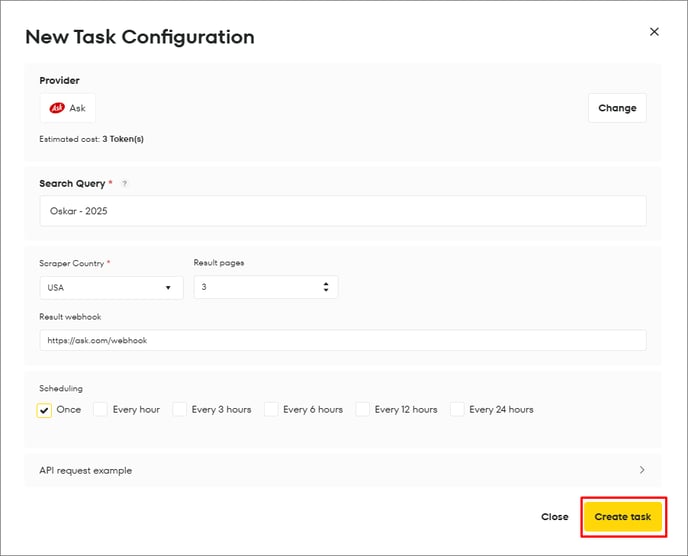Click the Scheduling label
The height and width of the screenshot is (556, 688).
[61, 388]
